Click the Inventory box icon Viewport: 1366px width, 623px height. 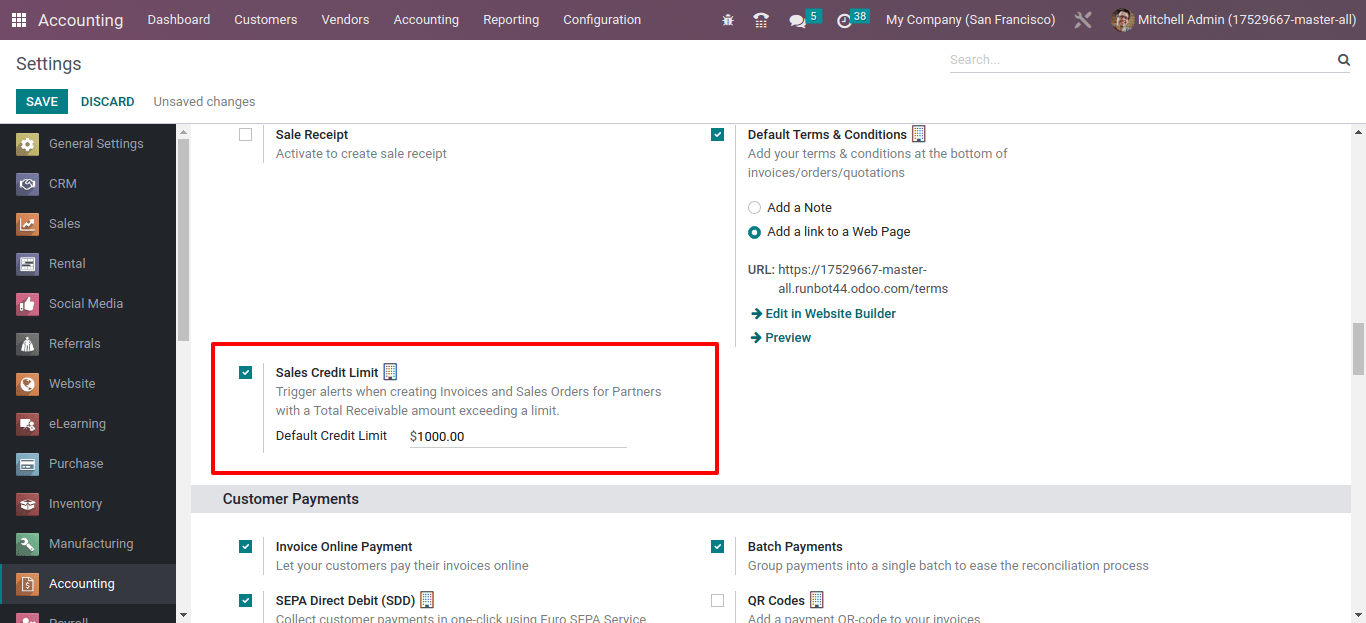click(x=28, y=504)
